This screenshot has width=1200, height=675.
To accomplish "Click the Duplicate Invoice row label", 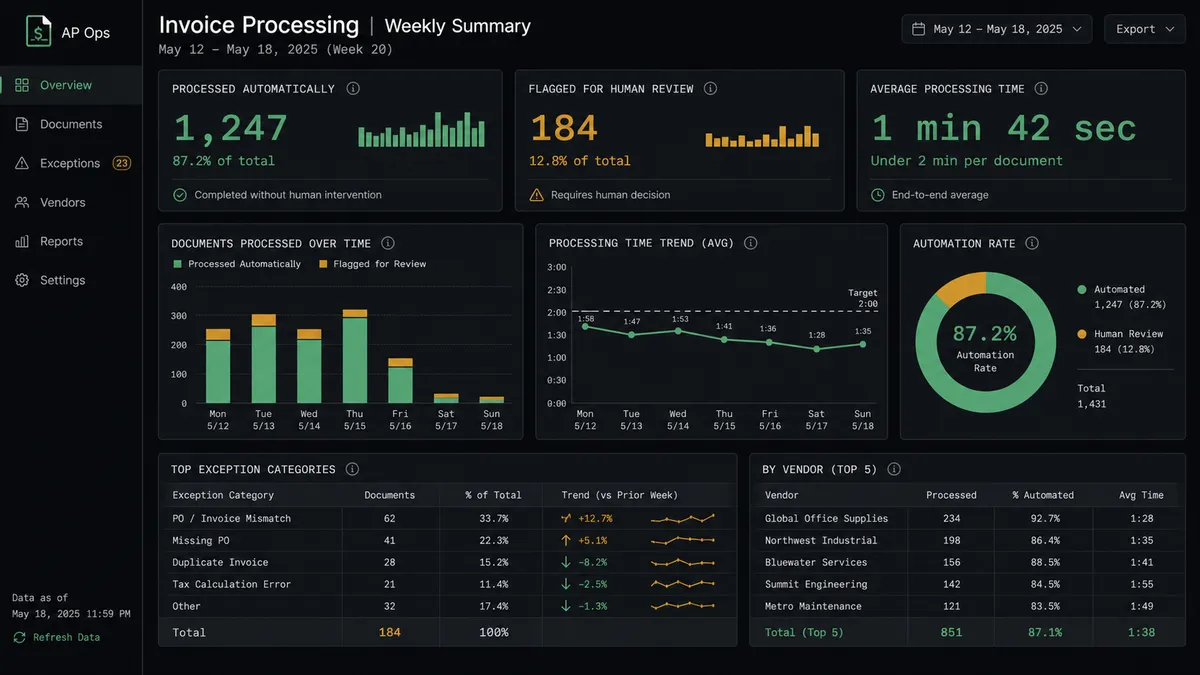I will pos(220,562).
